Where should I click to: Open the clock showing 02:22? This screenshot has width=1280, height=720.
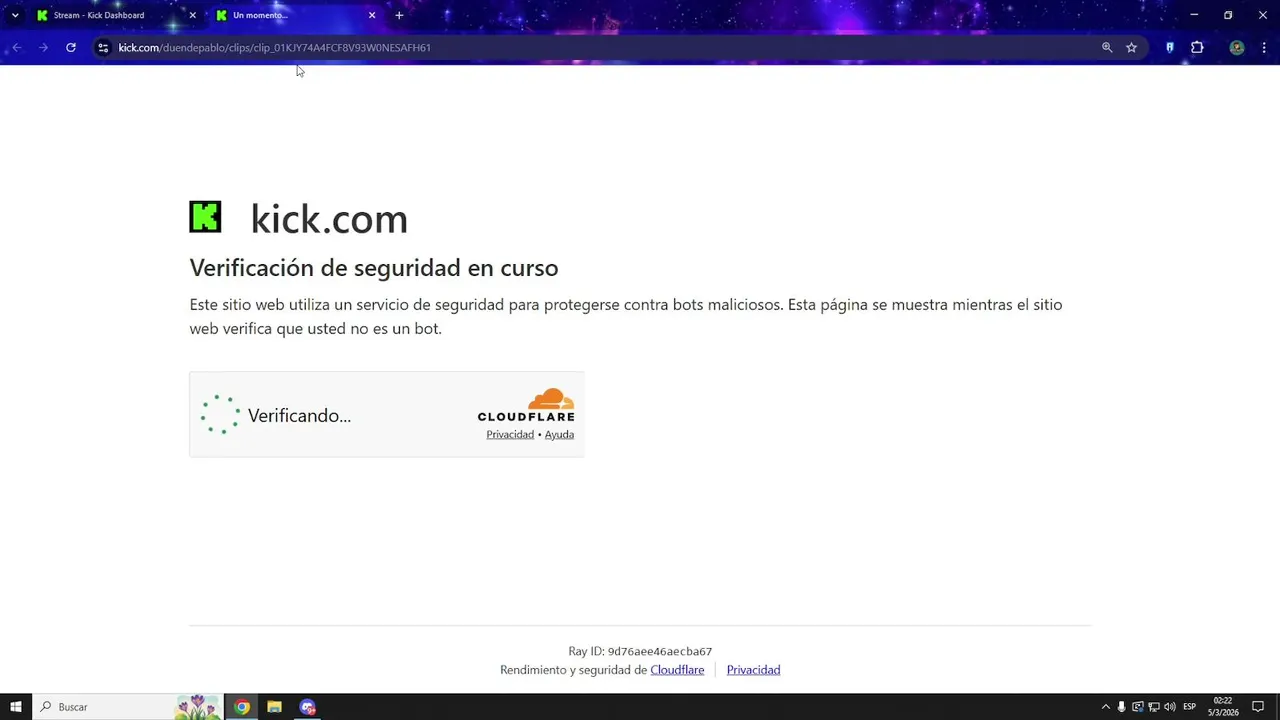coord(1223,707)
